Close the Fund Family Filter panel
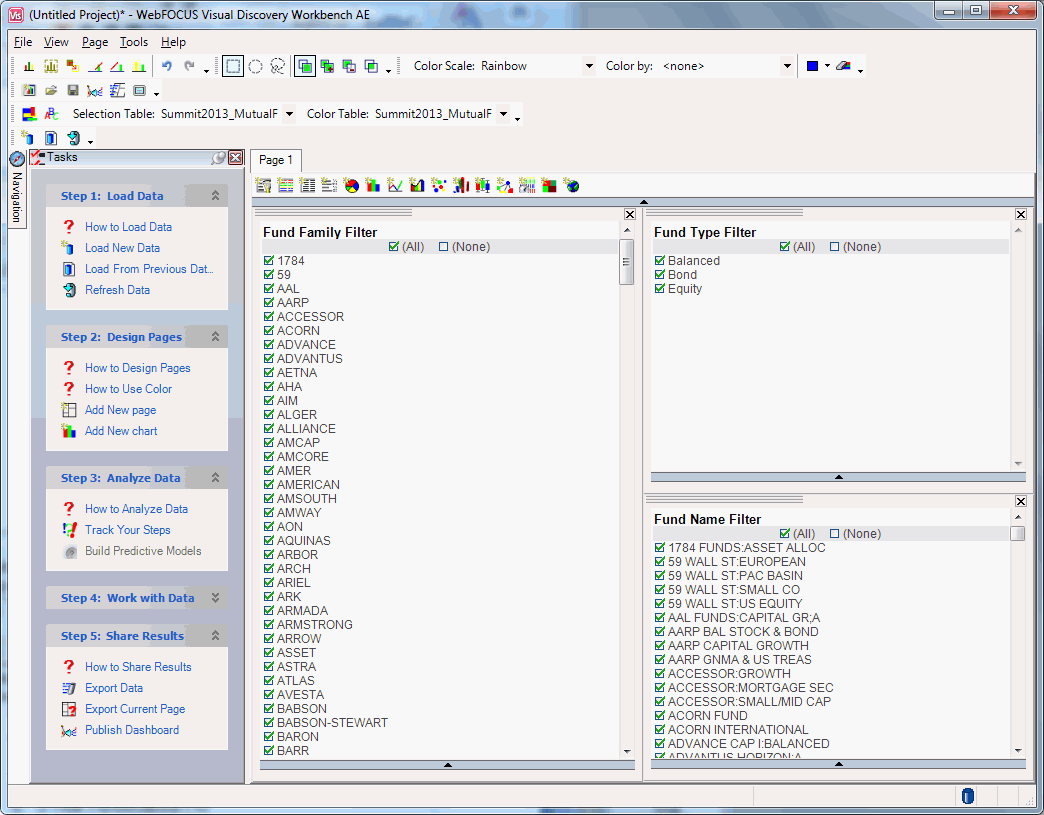 (x=630, y=214)
